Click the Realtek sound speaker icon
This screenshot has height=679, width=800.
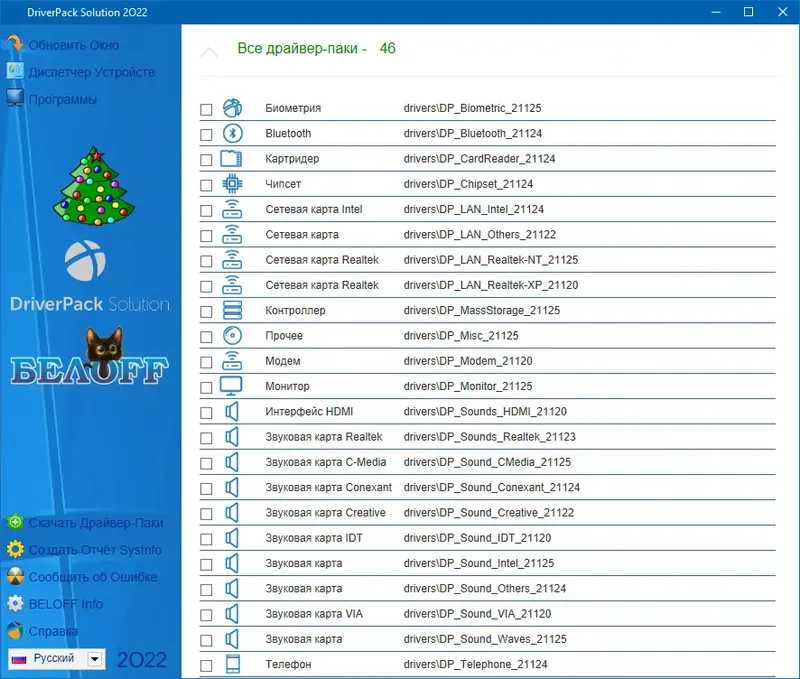pos(232,437)
